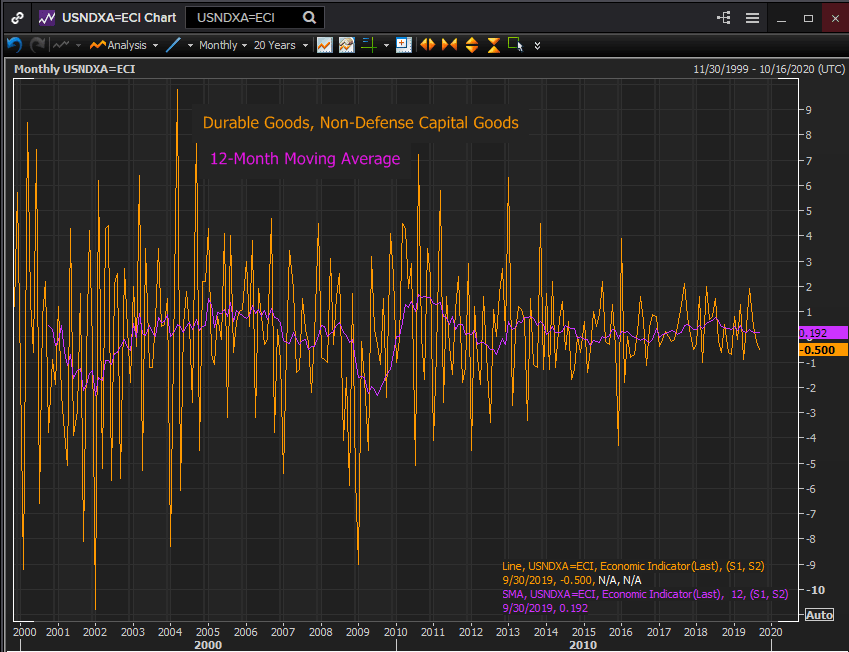Screen dimensions: 849x652
Task: Toggle the Auto scale button
Action: coord(818,614)
